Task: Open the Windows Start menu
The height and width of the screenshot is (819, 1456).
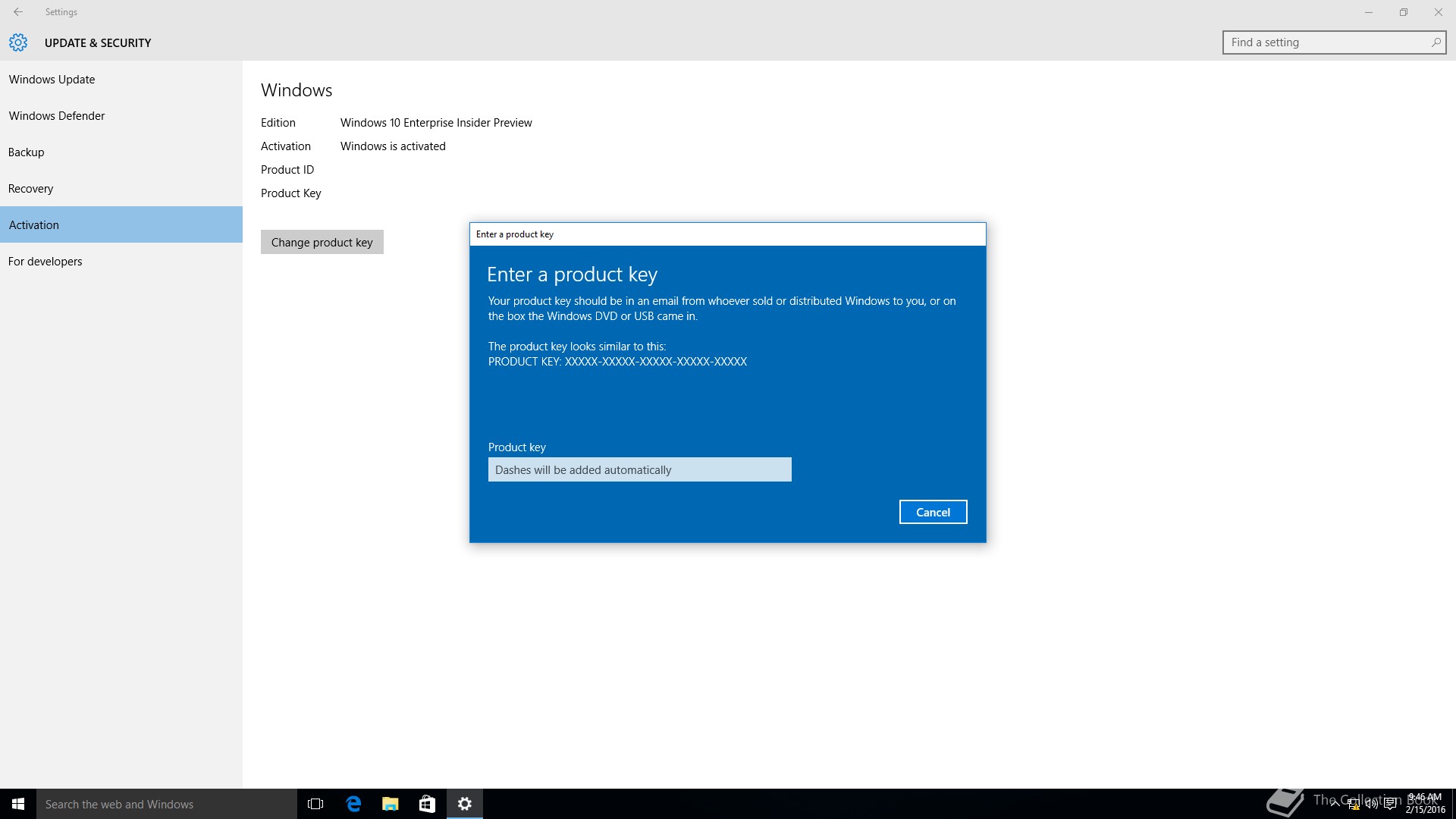Action: [x=18, y=804]
